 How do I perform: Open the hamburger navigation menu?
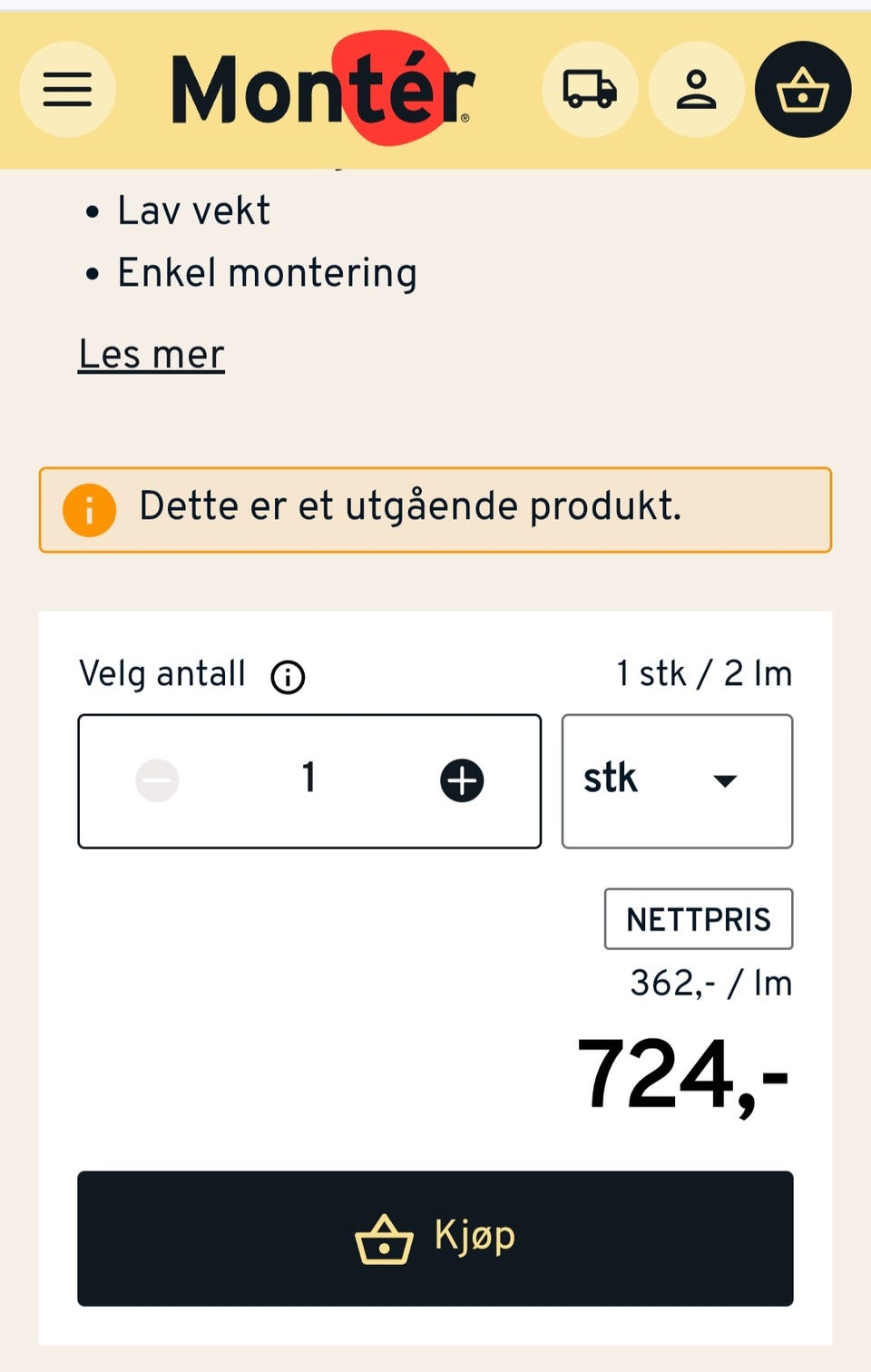point(68,90)
